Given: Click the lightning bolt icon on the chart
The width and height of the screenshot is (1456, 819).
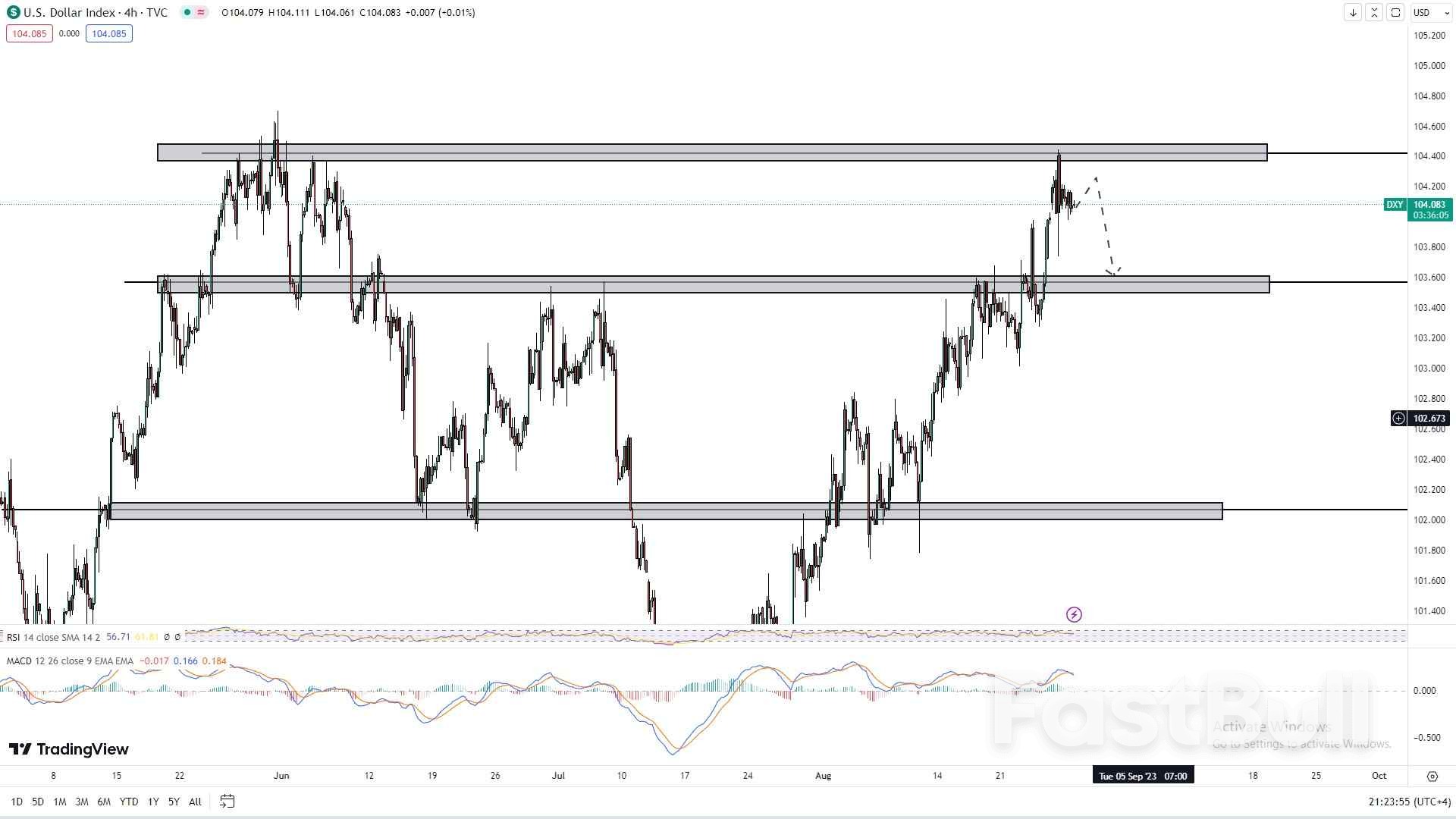Looking at the screenshot, I should (x=1074, y=614).
